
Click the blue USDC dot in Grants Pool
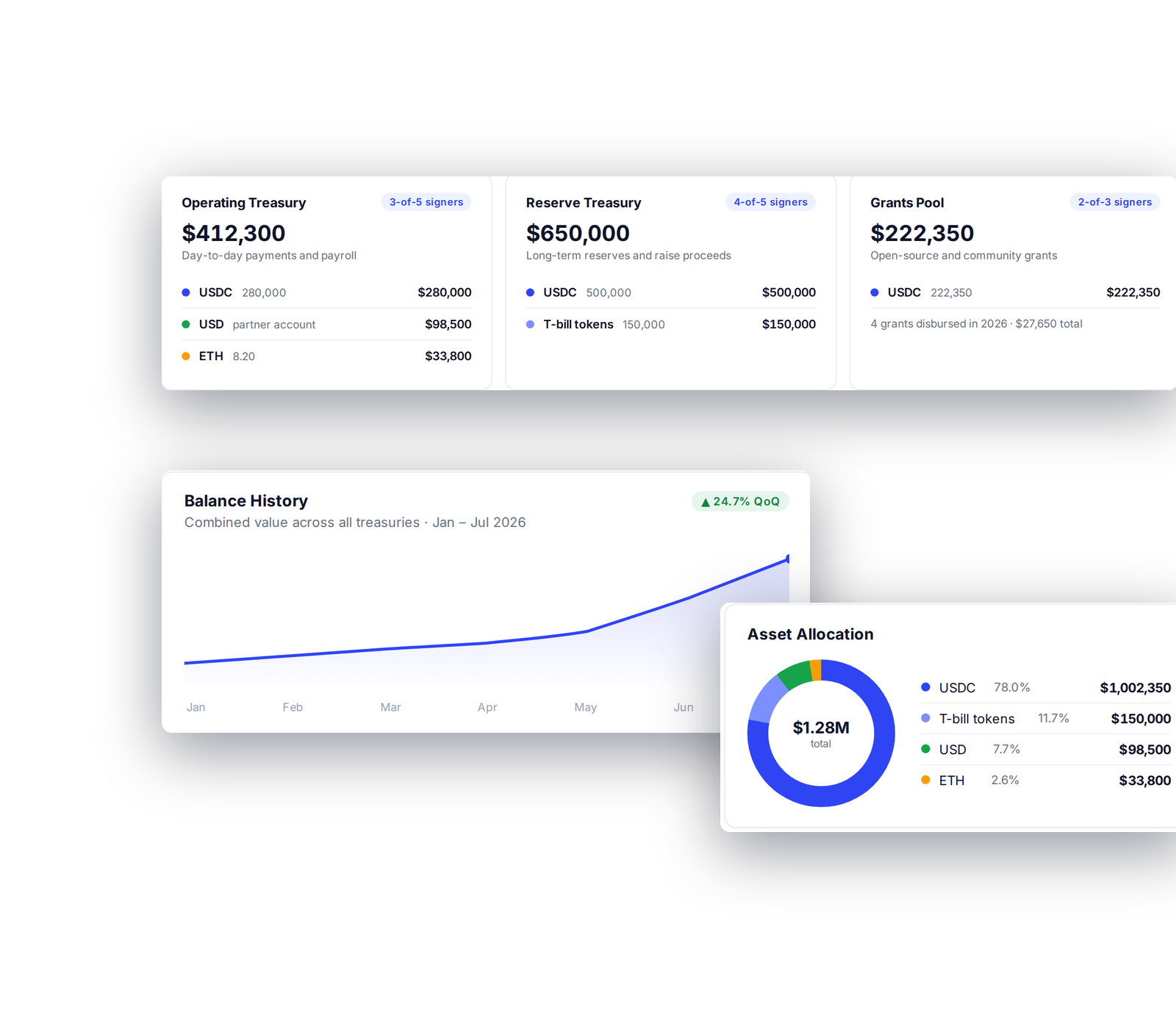(x=875, y=293)
